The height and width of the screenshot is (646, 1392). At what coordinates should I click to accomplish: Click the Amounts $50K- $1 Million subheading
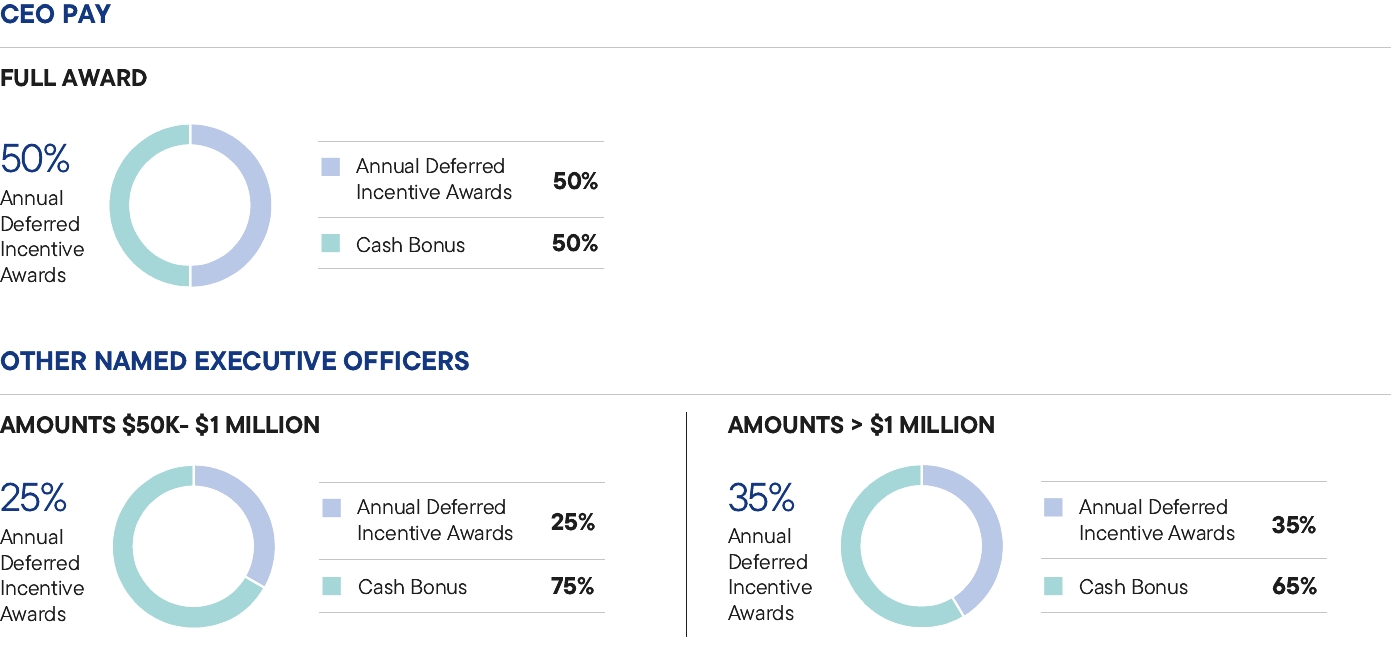160,425
